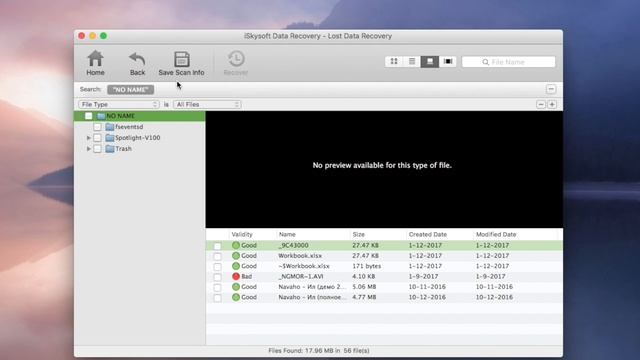This screenshot has height=360, width=640.
Task: Click the 4.10 KB size cell
Action: (363, 276)
